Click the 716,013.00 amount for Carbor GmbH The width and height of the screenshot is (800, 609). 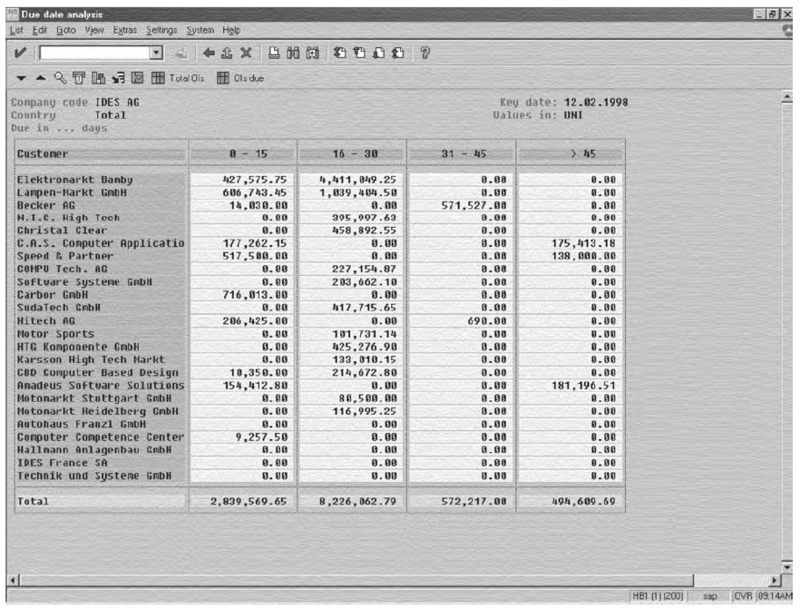[255, 295]
